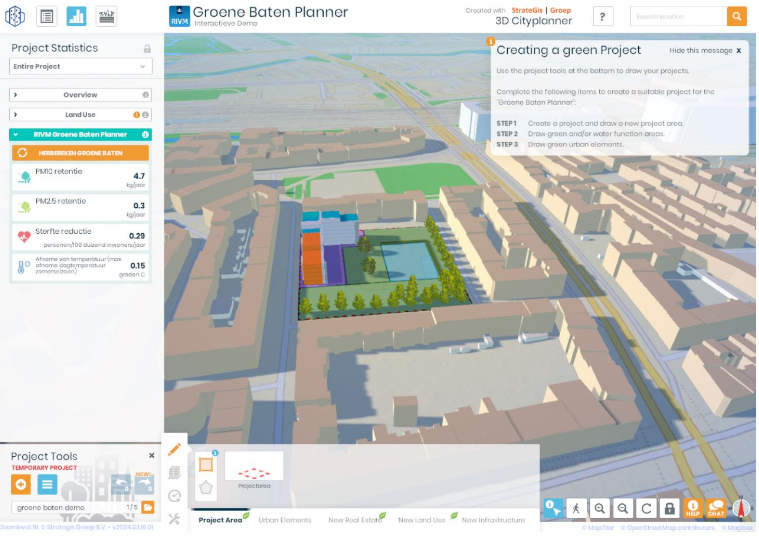Open the Entire Project dropdown
The height and width of the screenshot is (536, 759).
80,66
